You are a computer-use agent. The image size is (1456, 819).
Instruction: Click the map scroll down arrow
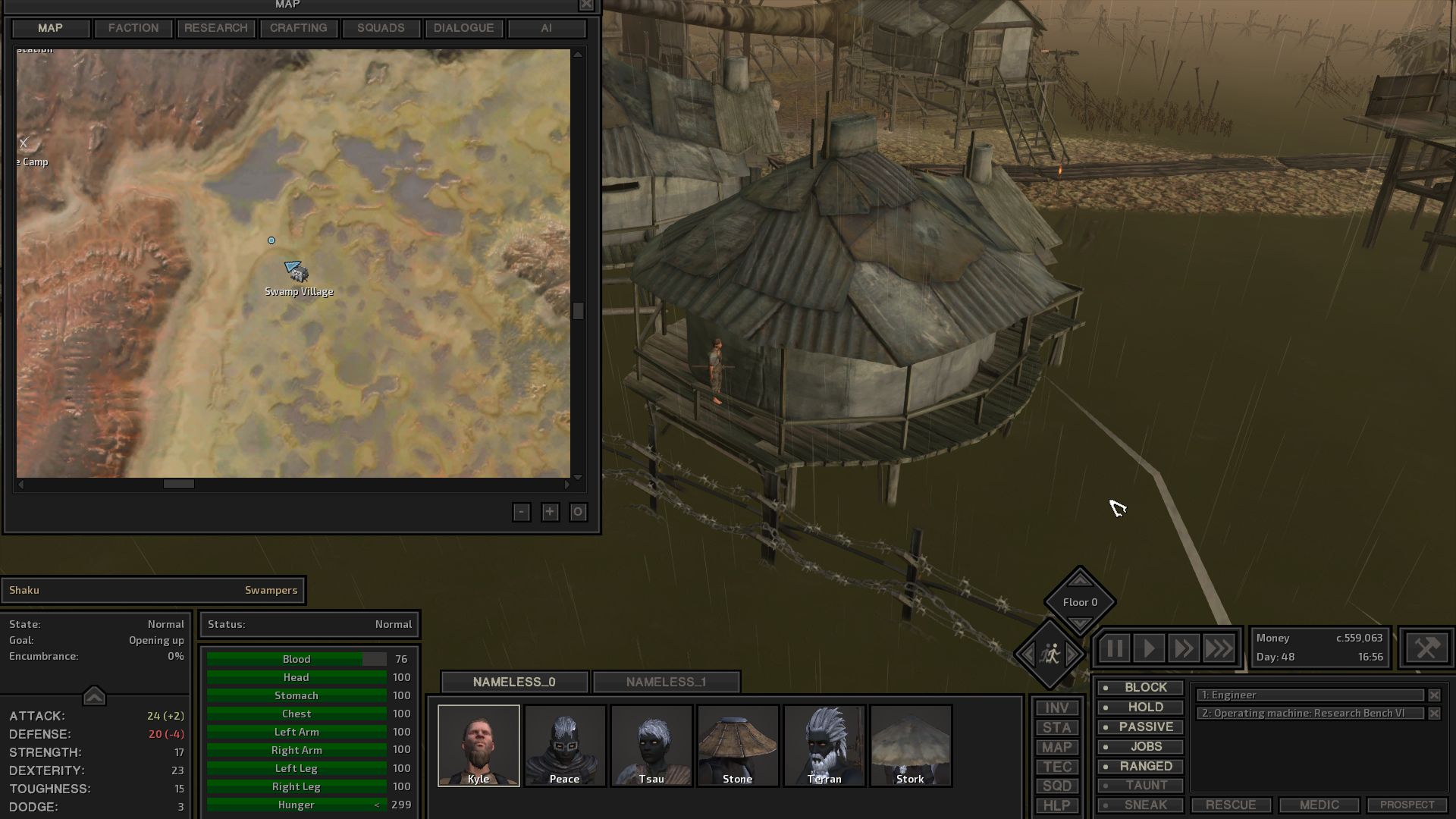578,477
